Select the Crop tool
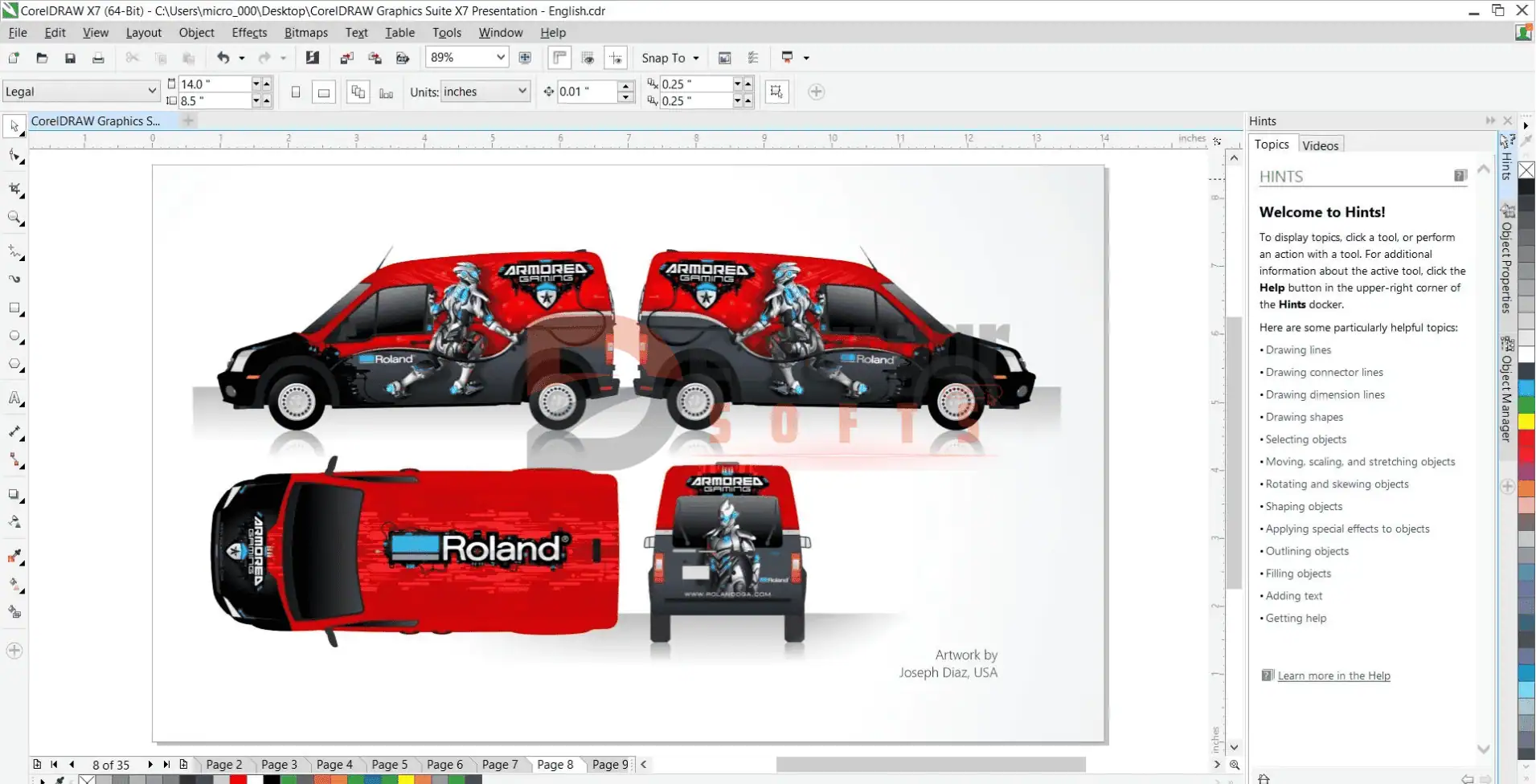 (x=14, y=189)
